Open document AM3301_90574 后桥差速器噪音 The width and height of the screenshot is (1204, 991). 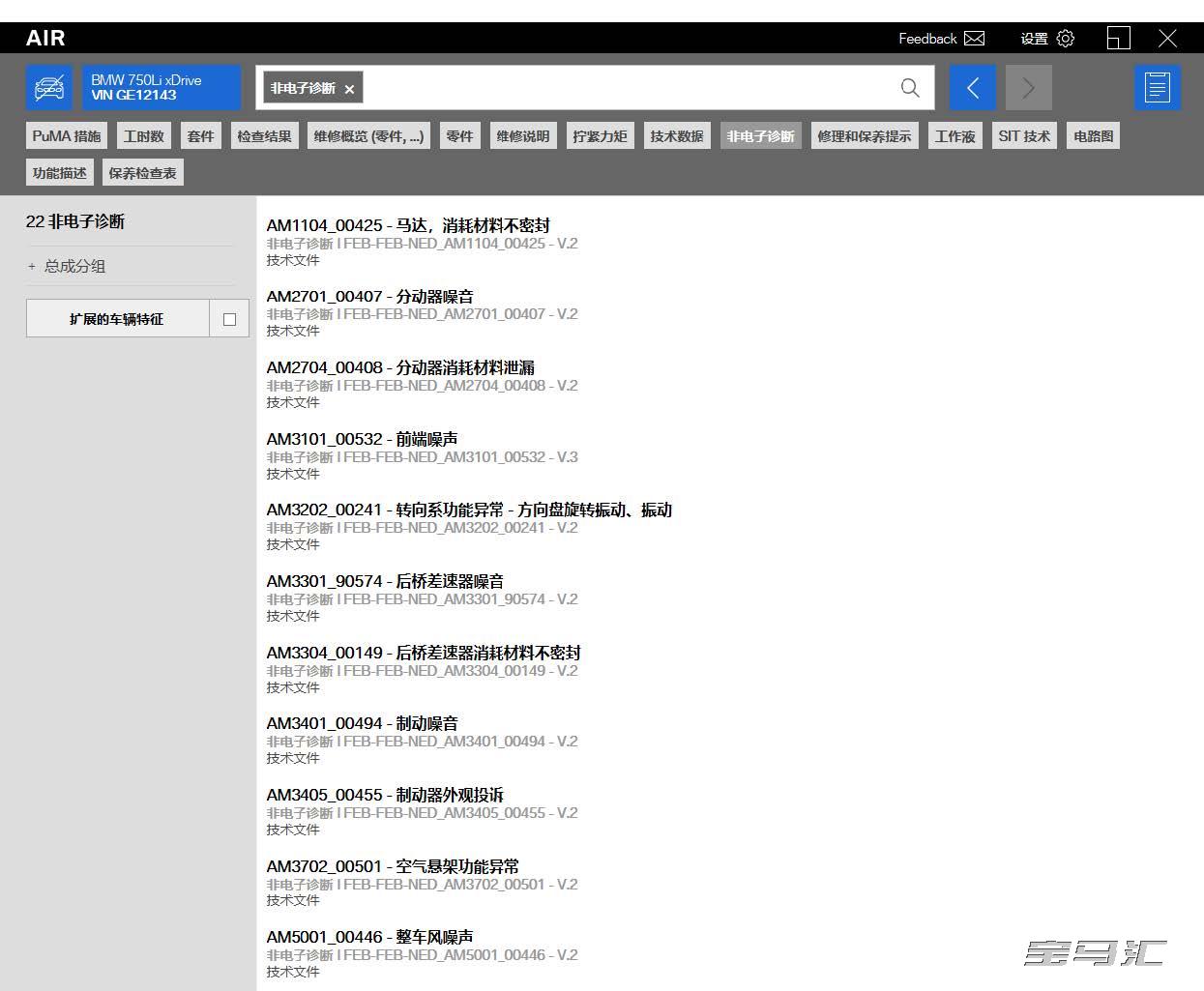(385, 581)
